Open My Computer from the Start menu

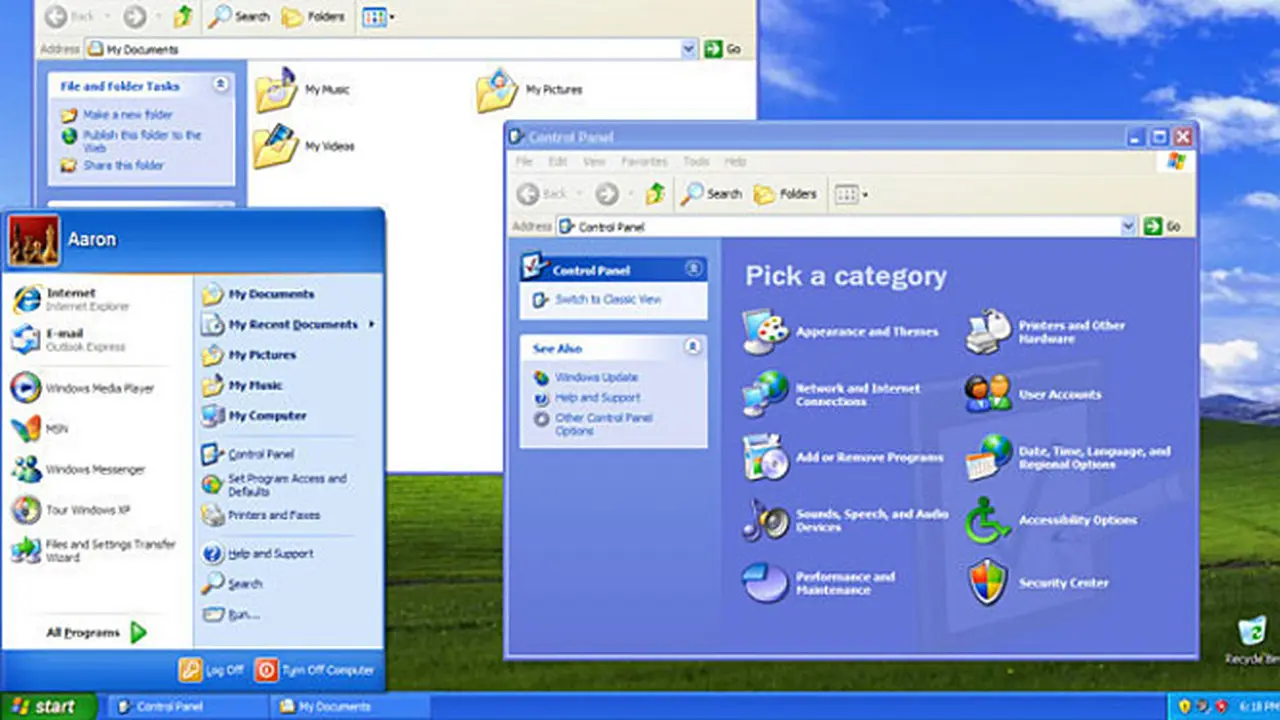[254, 415]
